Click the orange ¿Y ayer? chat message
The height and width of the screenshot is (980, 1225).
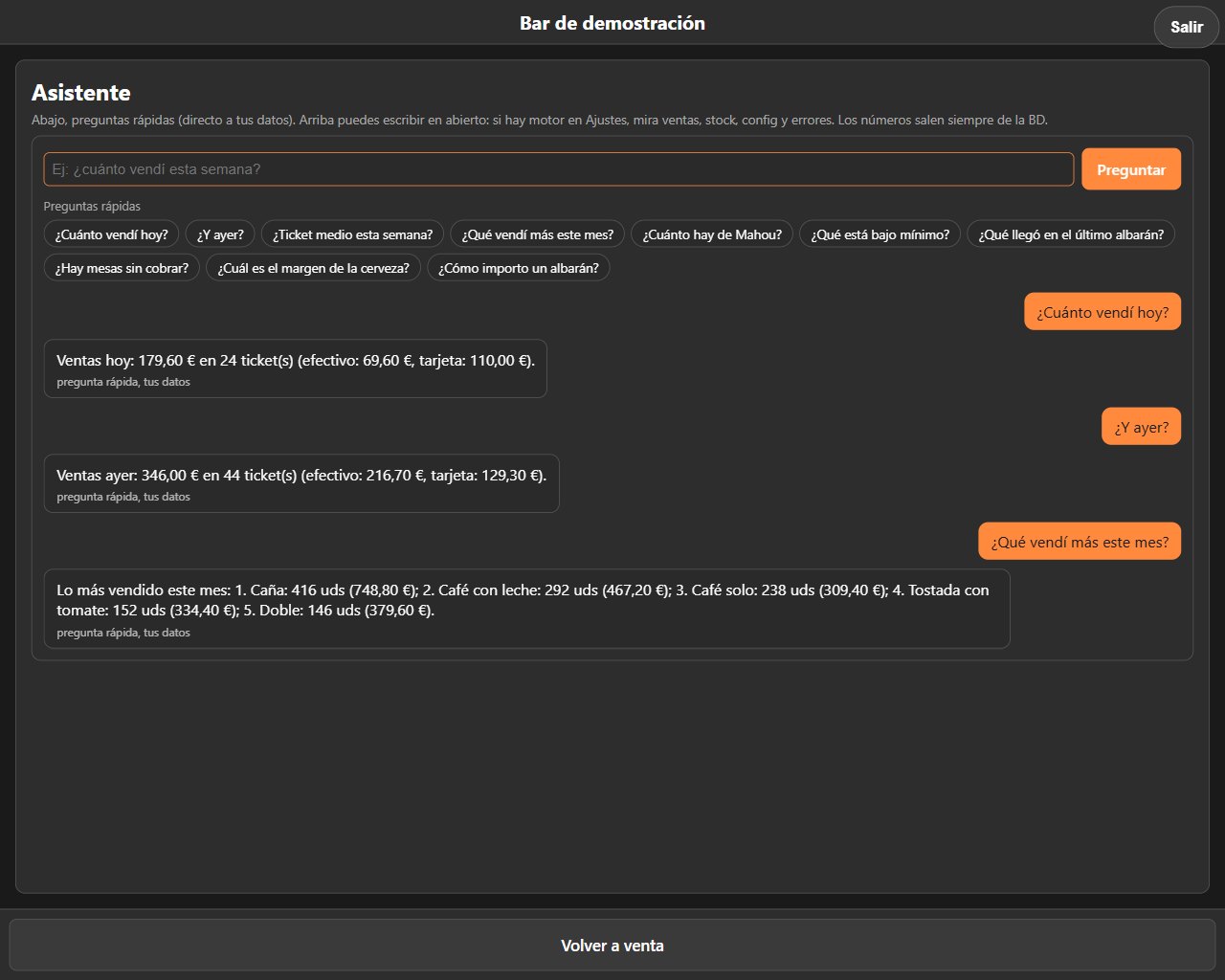pyautogui.click(x=1142, y=427)
